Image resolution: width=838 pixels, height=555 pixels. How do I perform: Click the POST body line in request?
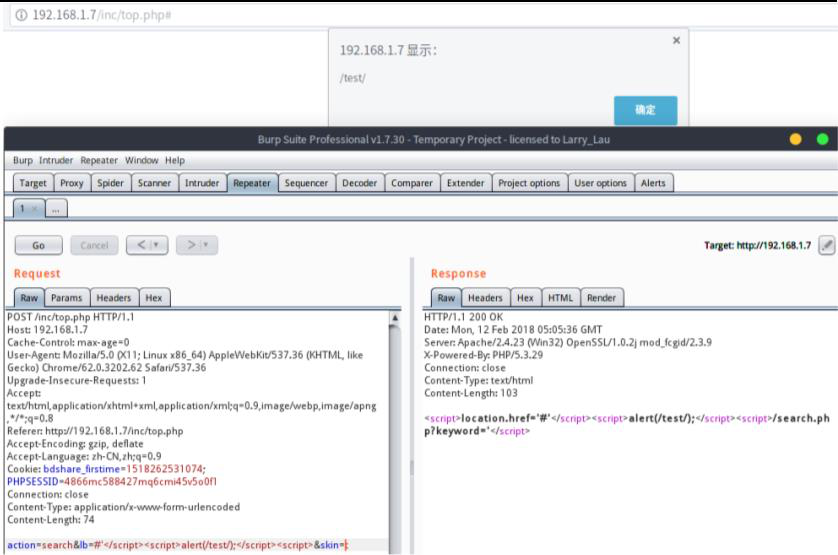(177, 545)
